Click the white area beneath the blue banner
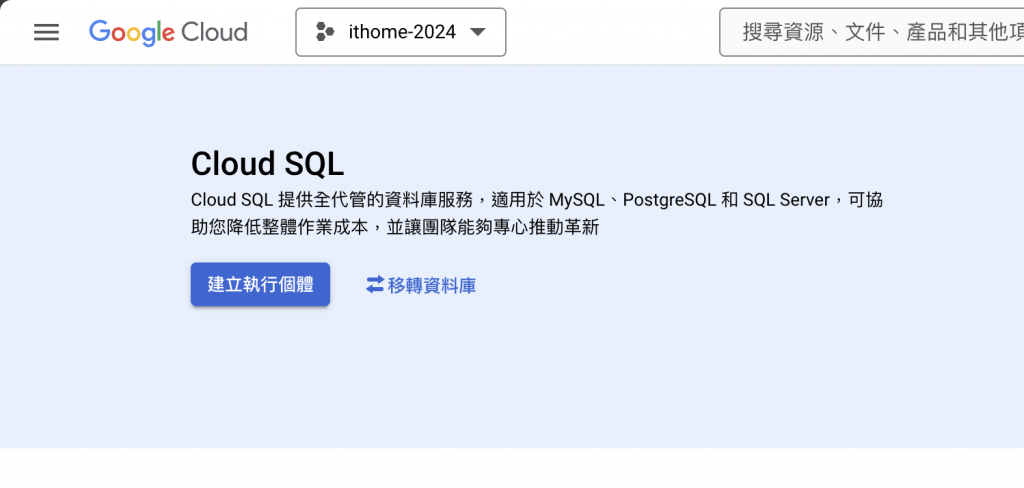1024x488 pixels. click(512, 468)
